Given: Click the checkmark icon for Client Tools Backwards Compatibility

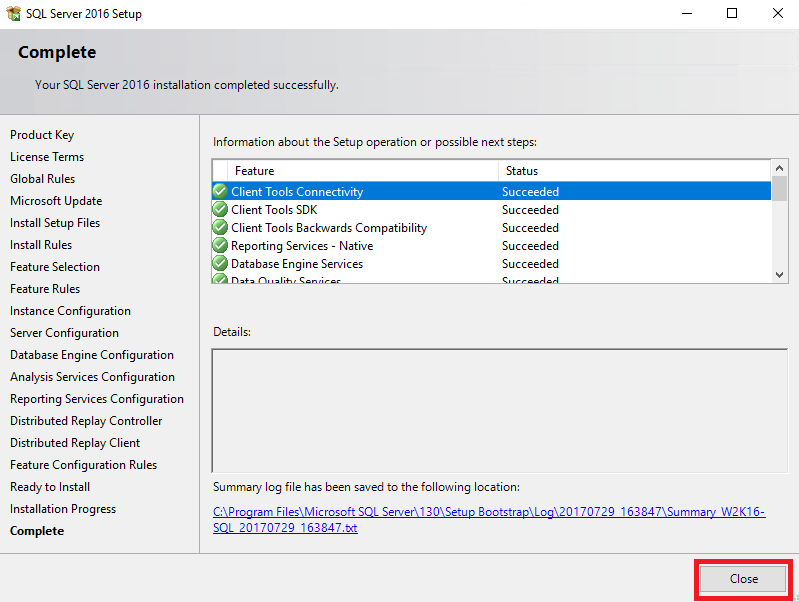Looking at the screenshot, I should pyautogui.click(x=220, y=228).
